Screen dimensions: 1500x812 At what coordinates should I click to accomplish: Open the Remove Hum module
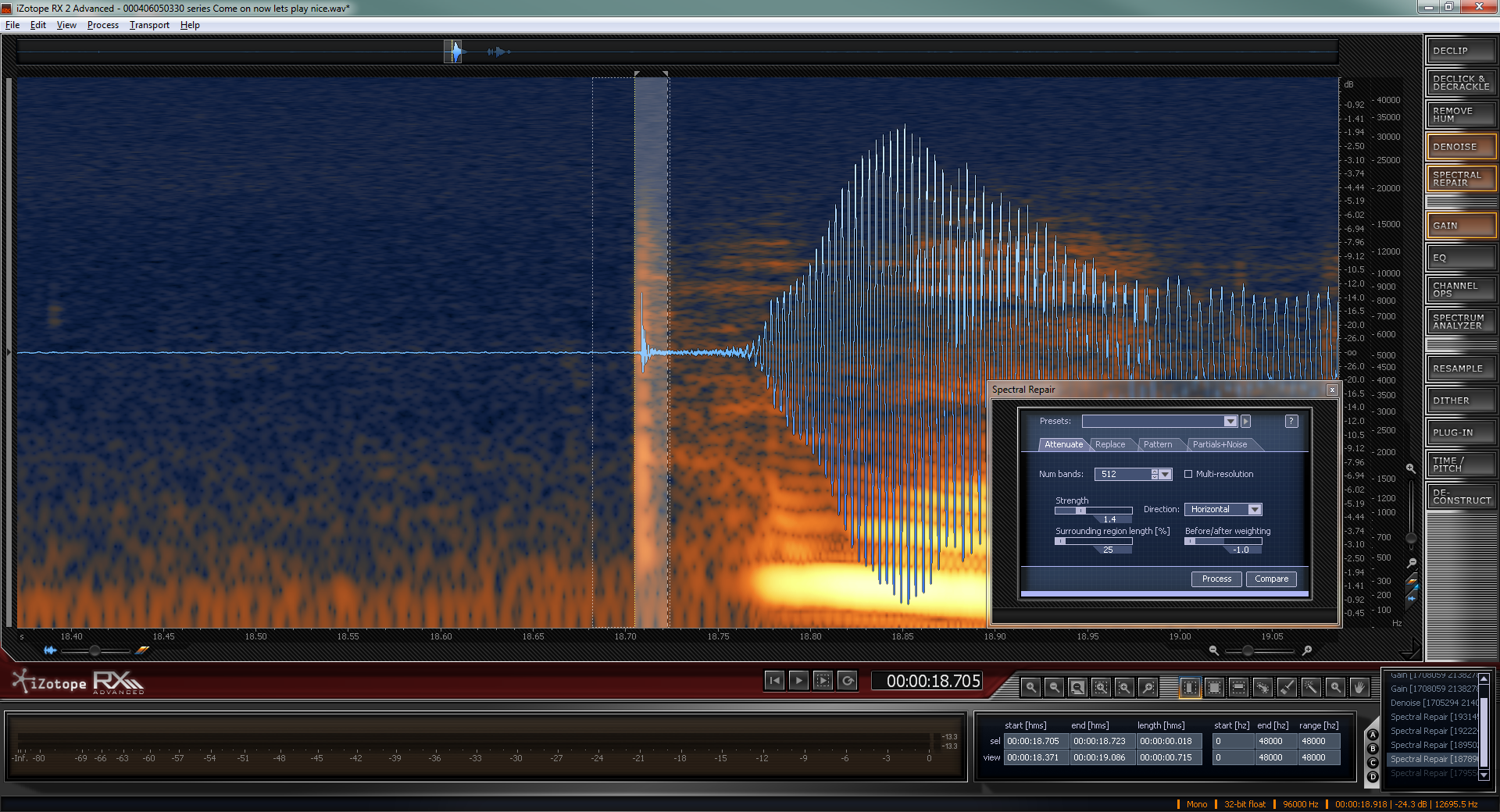coord(1461,115)
